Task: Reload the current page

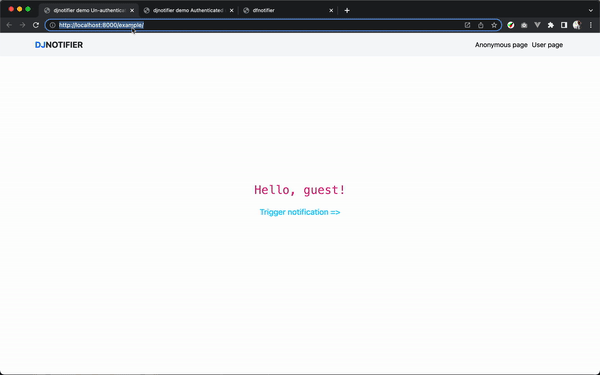Action: (36, 25)
